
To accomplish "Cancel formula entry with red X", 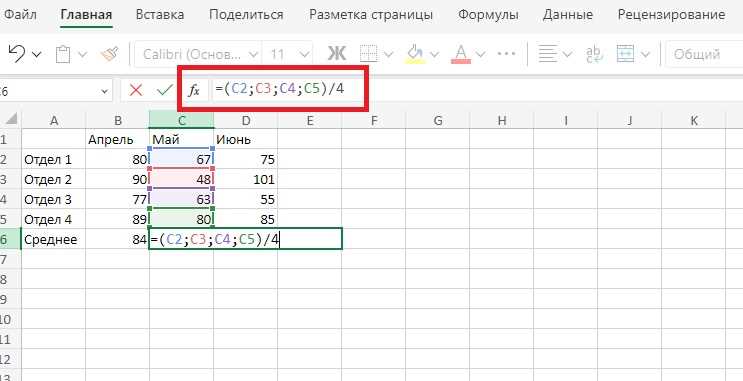I will pyautogui.click(x=136, y=90).
